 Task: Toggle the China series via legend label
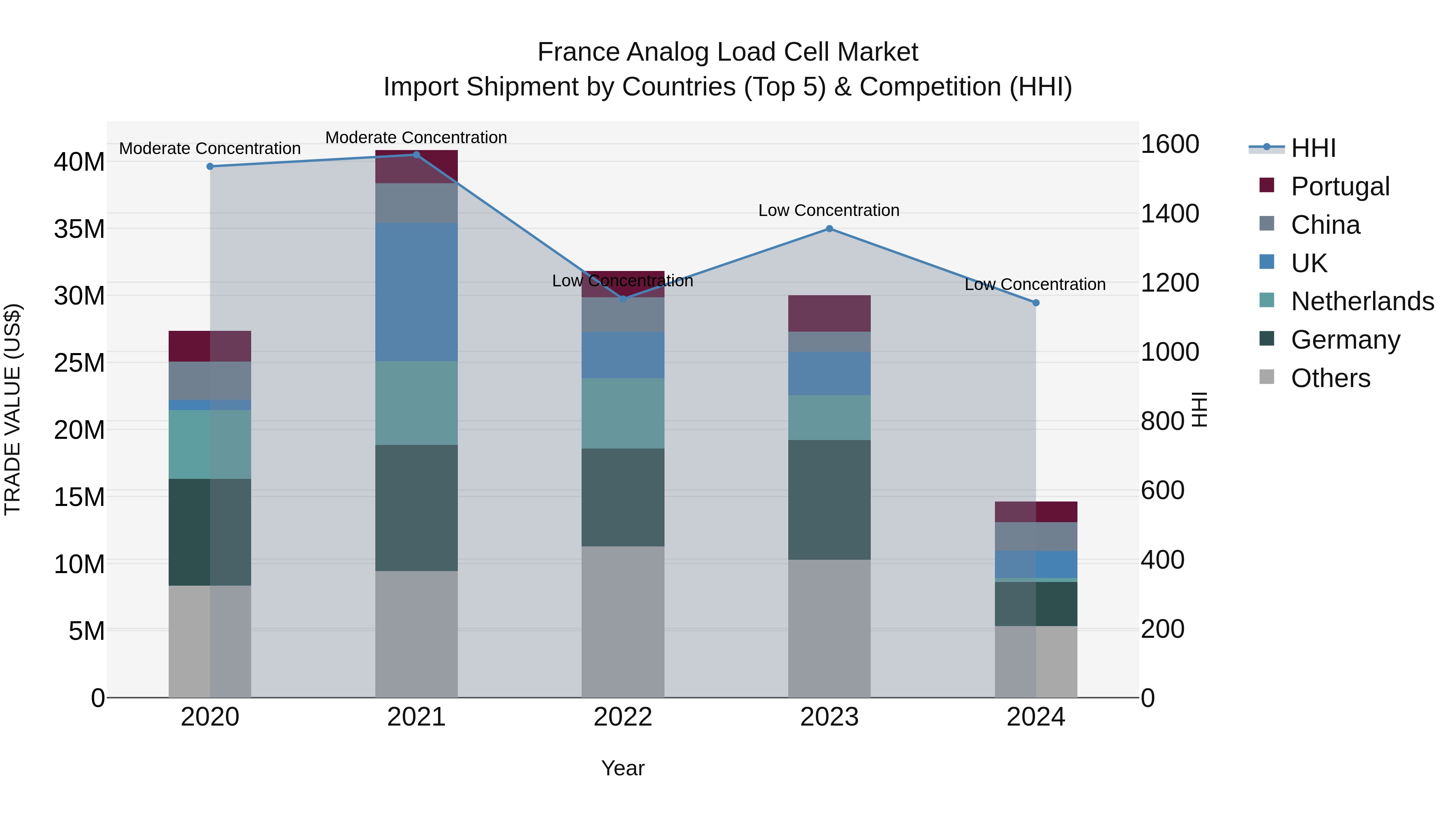1325,225
